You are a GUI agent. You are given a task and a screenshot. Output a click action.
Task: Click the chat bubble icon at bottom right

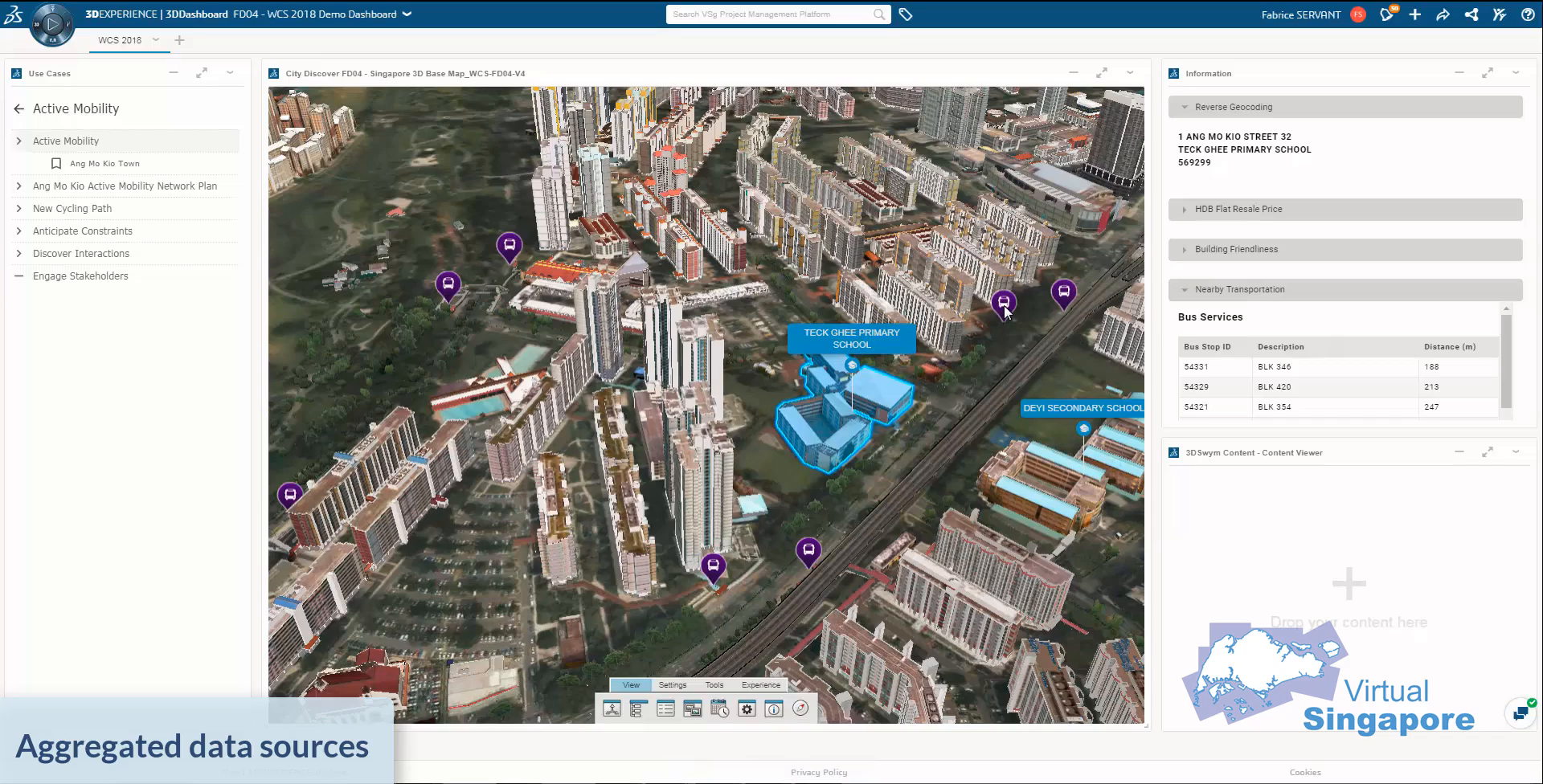coord(1520,713)
